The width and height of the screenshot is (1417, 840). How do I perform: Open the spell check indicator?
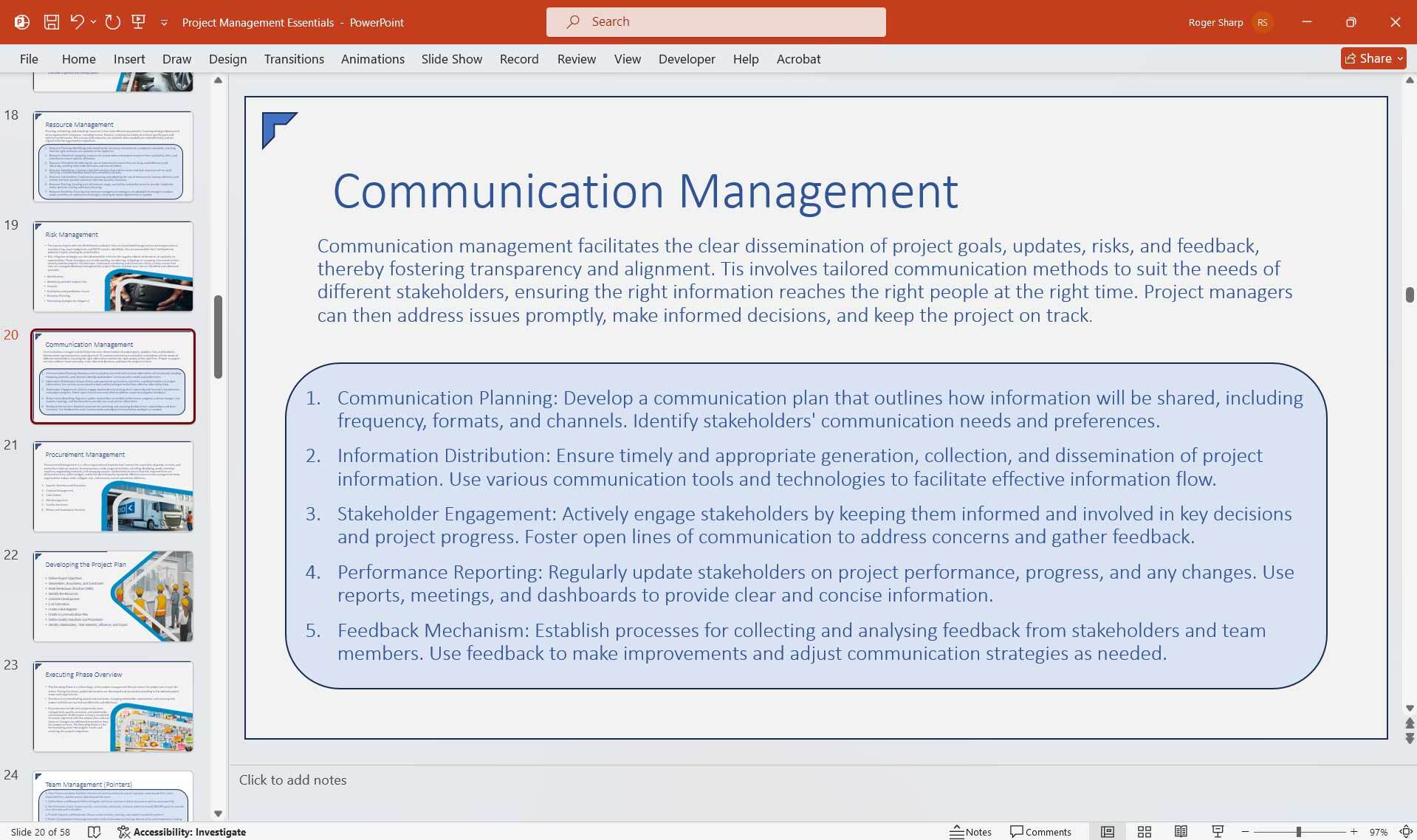point(95,831)
